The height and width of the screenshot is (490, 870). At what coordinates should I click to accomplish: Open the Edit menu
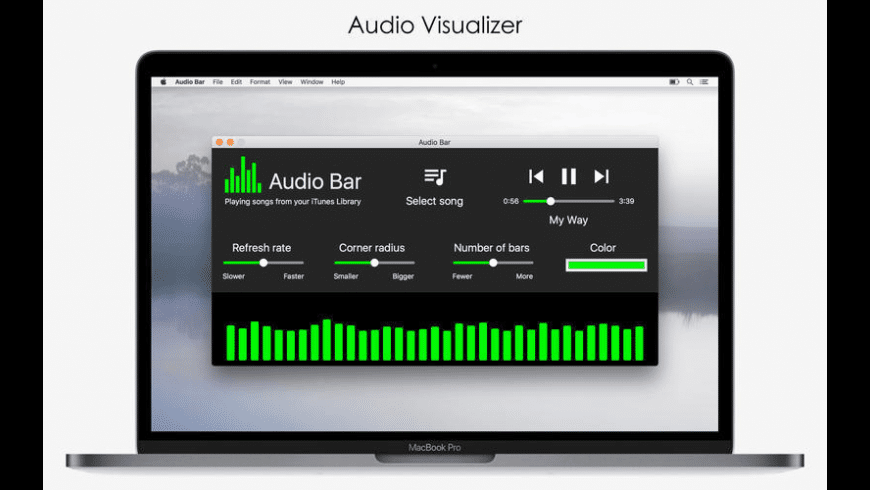(236, 82)
